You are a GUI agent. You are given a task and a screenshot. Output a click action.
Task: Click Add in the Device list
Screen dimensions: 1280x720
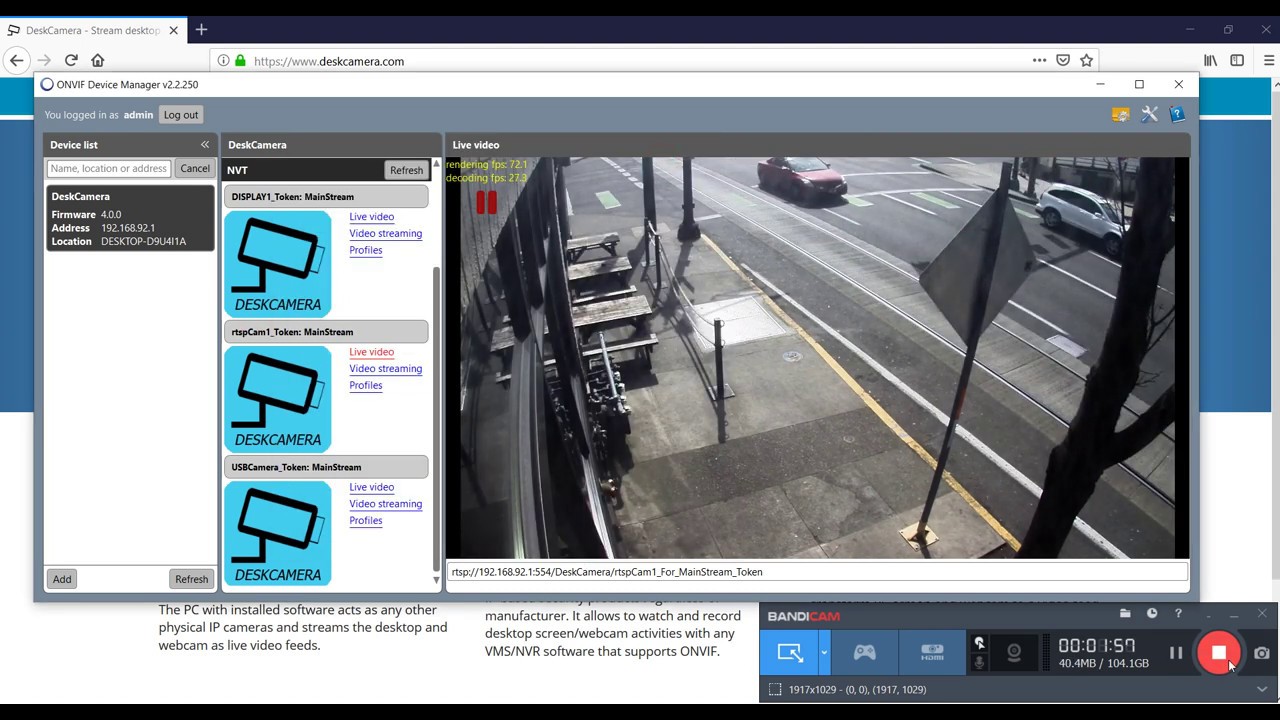62,579
